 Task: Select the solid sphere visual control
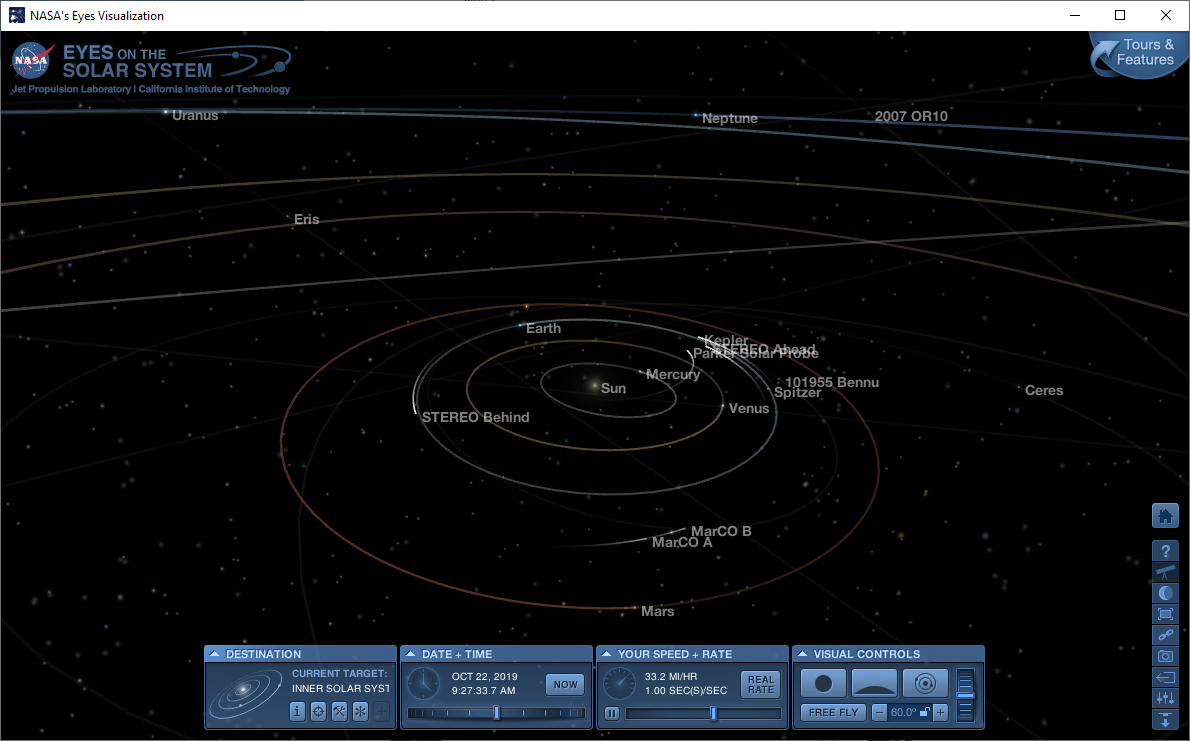(x=823, y=683)
